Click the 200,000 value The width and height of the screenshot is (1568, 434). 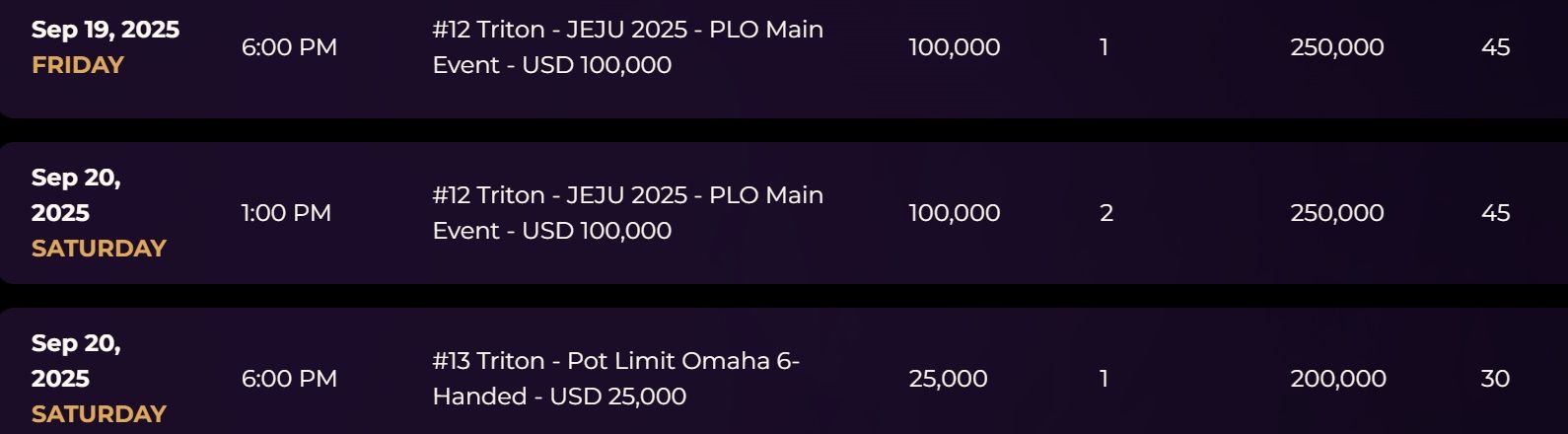point(1337,379)
